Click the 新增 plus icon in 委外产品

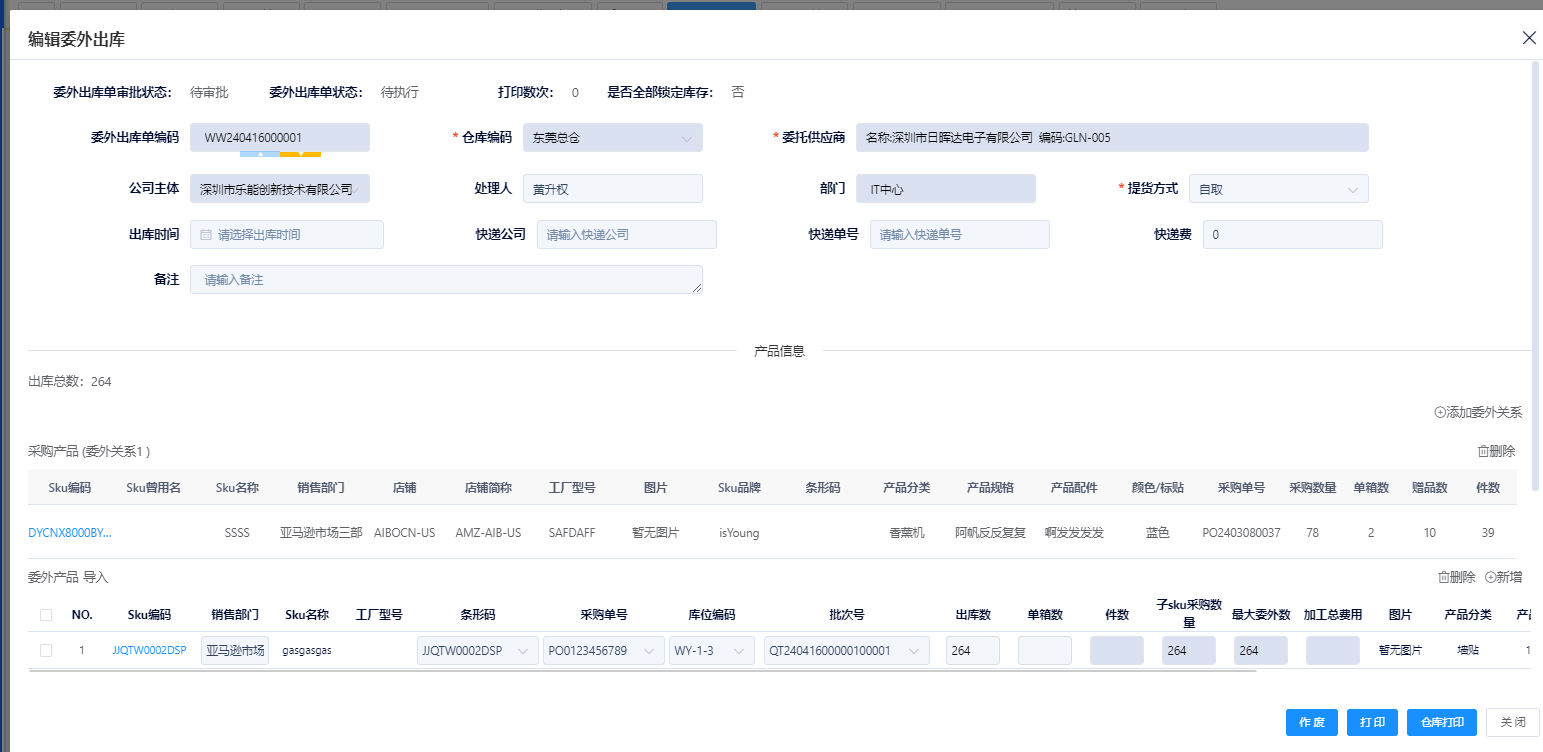(1490, 577)
